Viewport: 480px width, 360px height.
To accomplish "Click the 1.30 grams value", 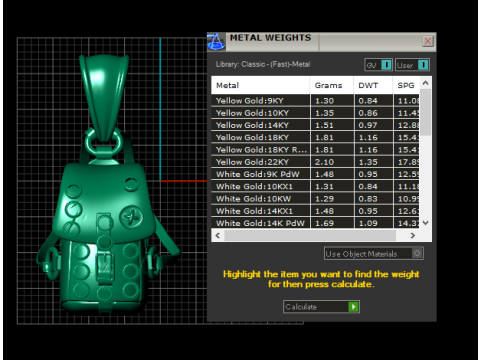I will (324, 101).
